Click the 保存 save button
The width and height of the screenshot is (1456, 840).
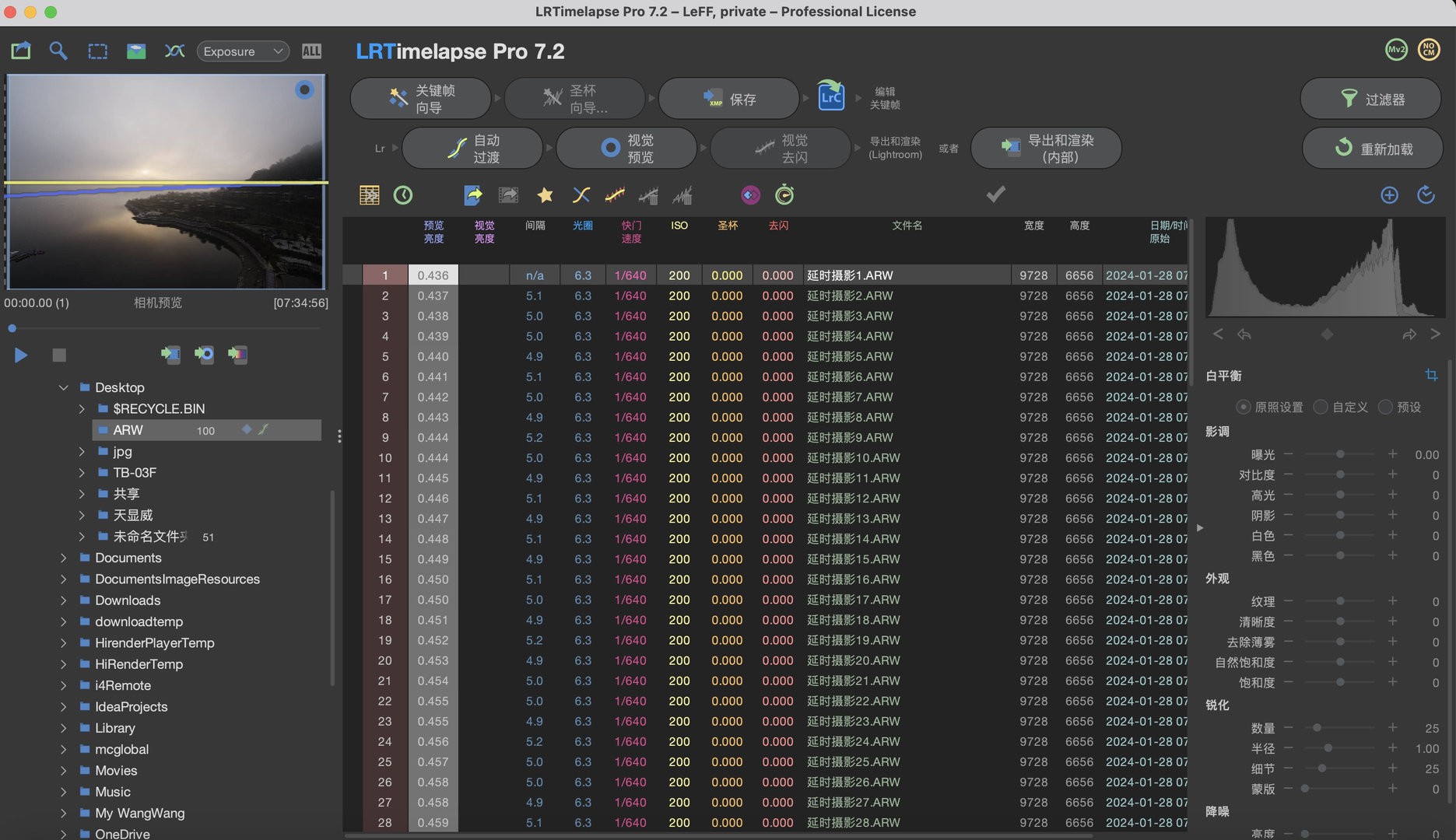pos(729,99)
